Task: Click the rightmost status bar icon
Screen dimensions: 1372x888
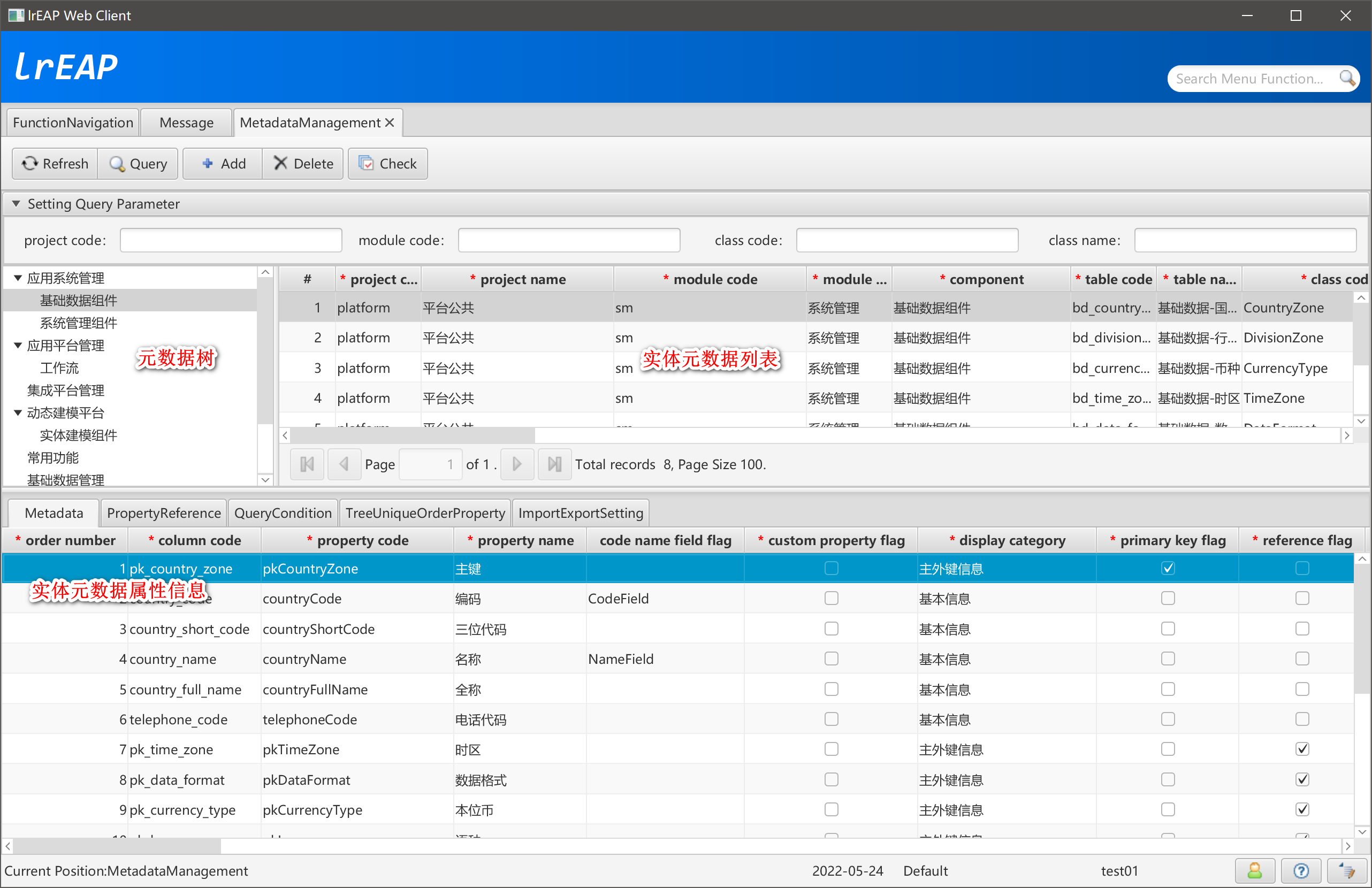Action: pos(1347,871)
